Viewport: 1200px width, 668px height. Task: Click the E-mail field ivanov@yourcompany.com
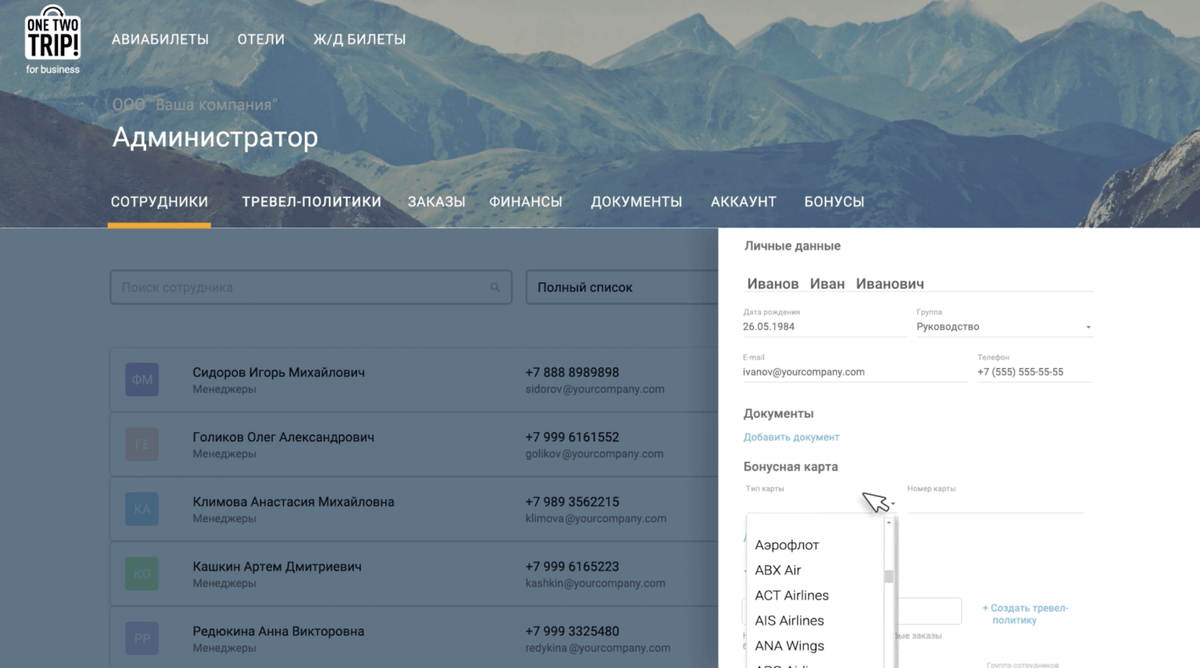click(855, 372)
